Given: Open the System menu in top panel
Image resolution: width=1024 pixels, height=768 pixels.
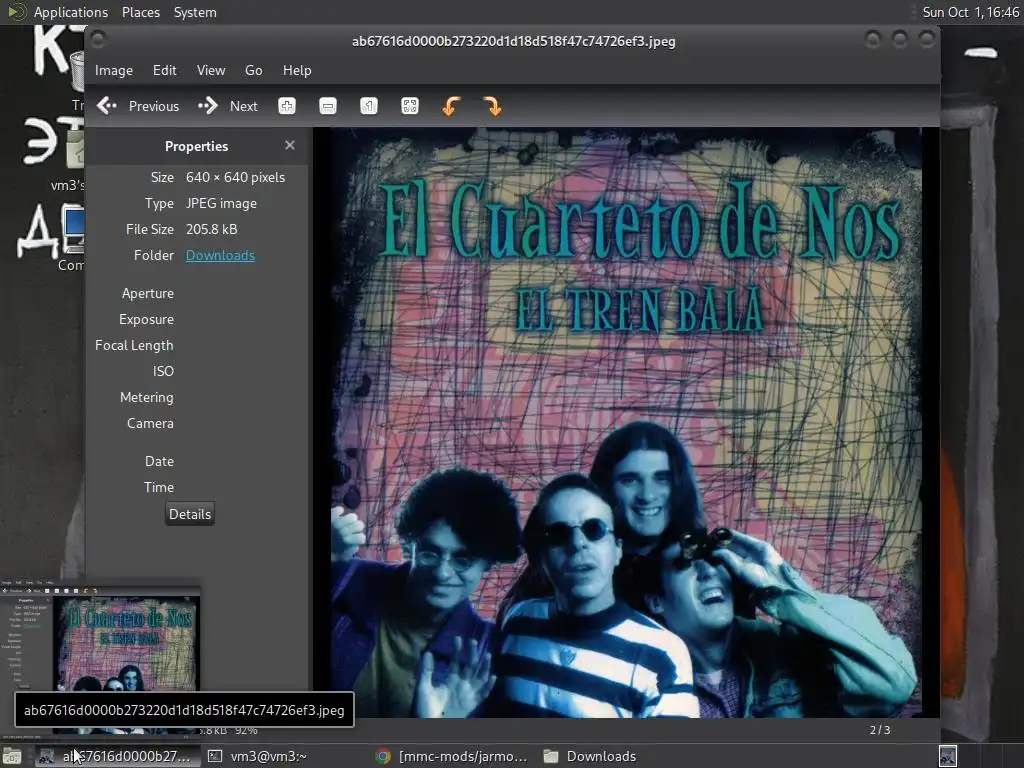Looking at the screenshot, I should tap(195, 12).
